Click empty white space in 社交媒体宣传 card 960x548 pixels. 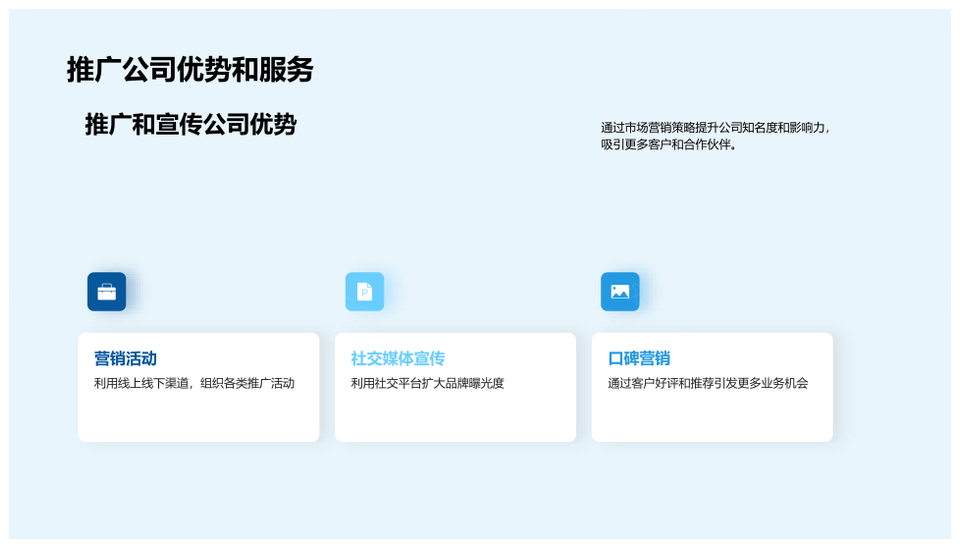pyautogui.click(x=455, y=418)
